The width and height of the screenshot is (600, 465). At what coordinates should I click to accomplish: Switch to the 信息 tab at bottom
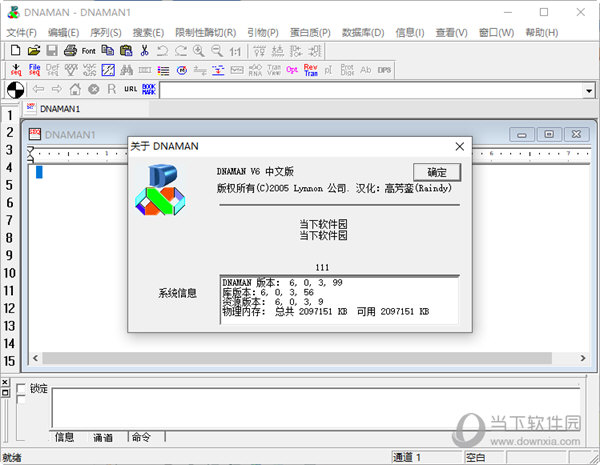point(64,437)
